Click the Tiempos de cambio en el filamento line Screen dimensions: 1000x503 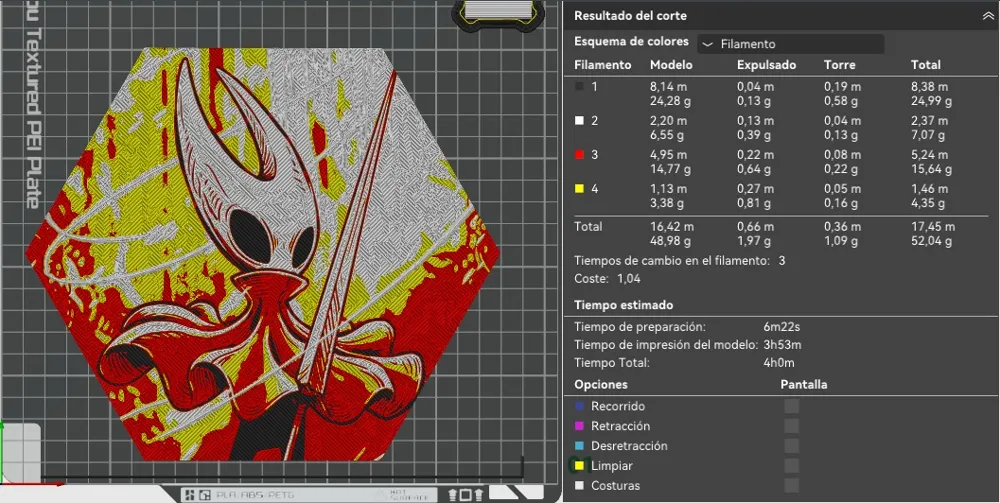click(x=680, y=261)
